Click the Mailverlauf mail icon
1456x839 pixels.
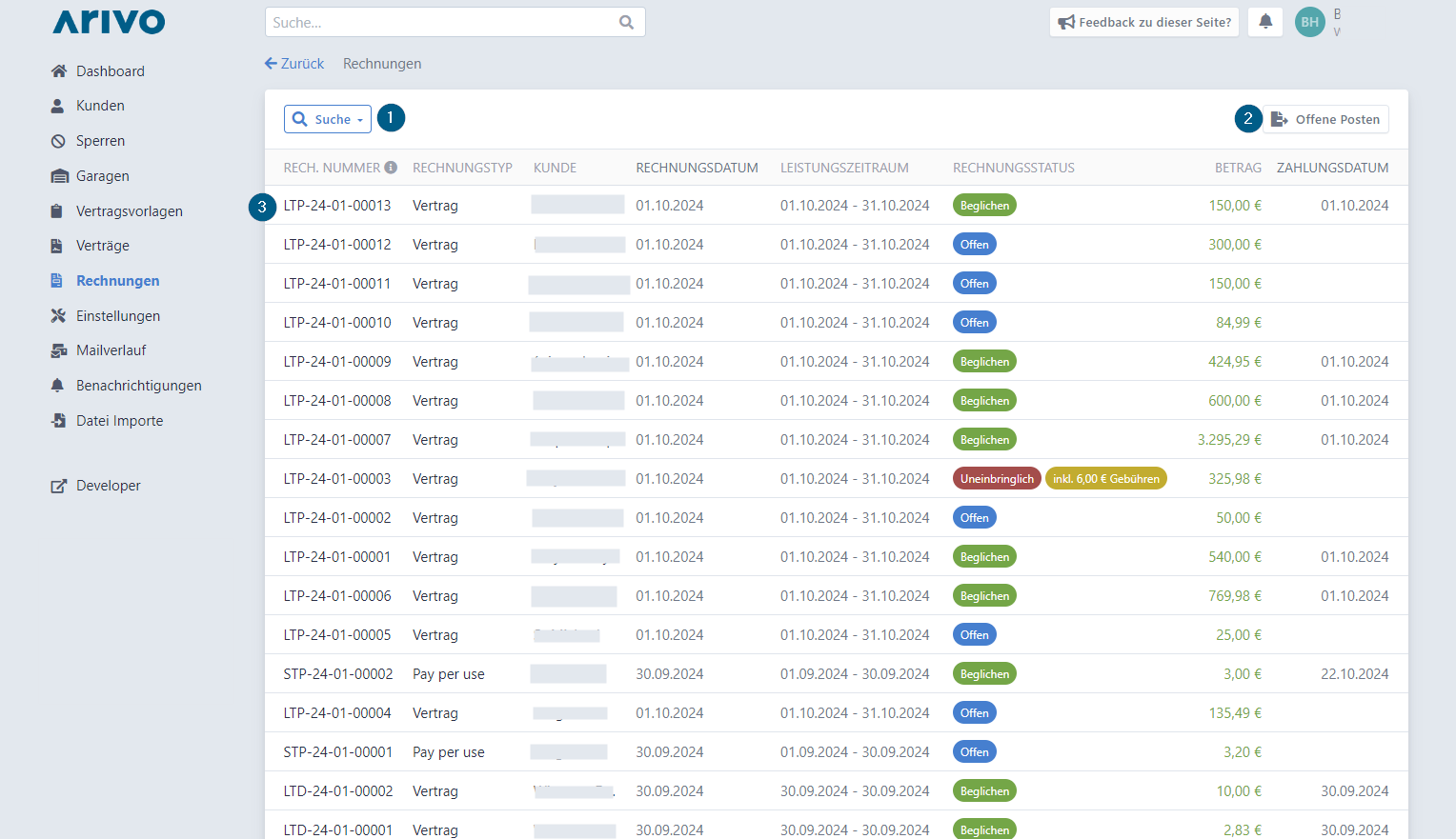pyautogui.click(x=59, y=350)
